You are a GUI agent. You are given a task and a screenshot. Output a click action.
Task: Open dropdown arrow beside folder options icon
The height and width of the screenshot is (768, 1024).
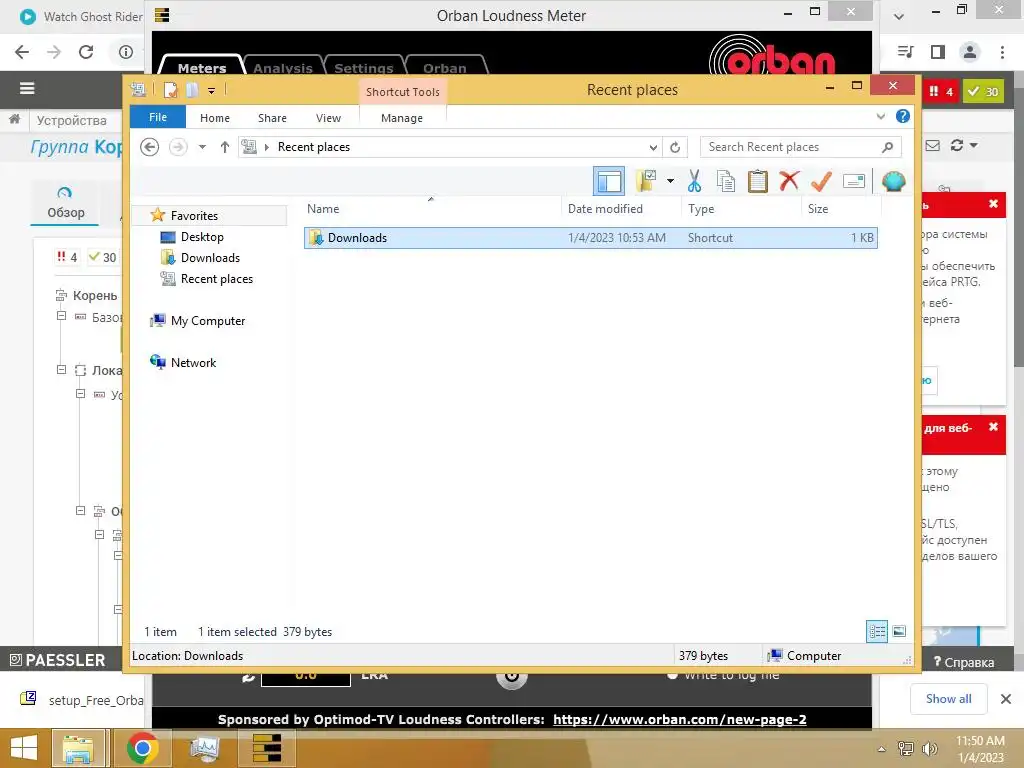(x=670, y=181)
